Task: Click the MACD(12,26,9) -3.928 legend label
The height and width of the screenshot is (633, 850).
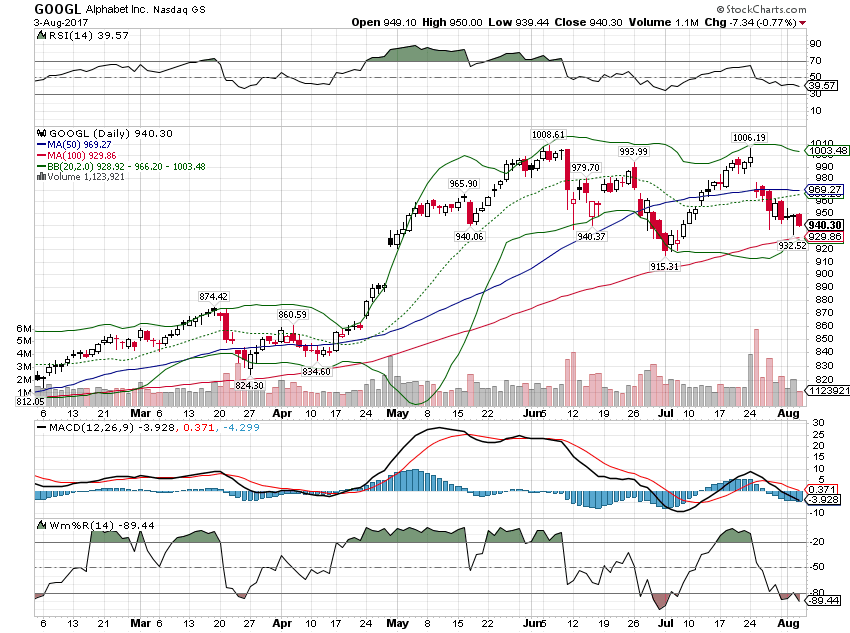Action: 112,428
